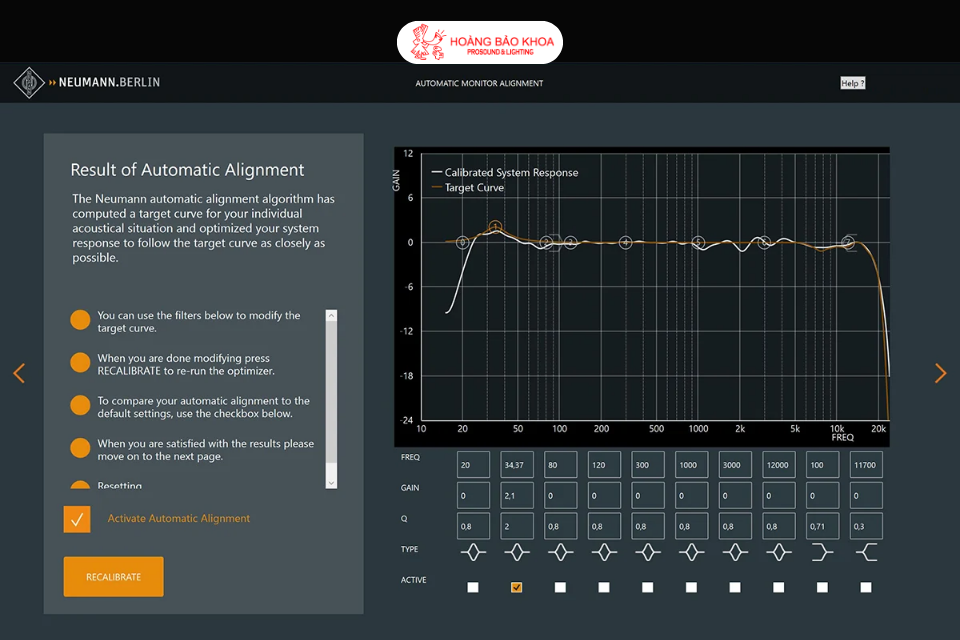Click scrollbar down arrow in instructions list
This screenshot has height=640, width=960.
(x=331, y=483)
